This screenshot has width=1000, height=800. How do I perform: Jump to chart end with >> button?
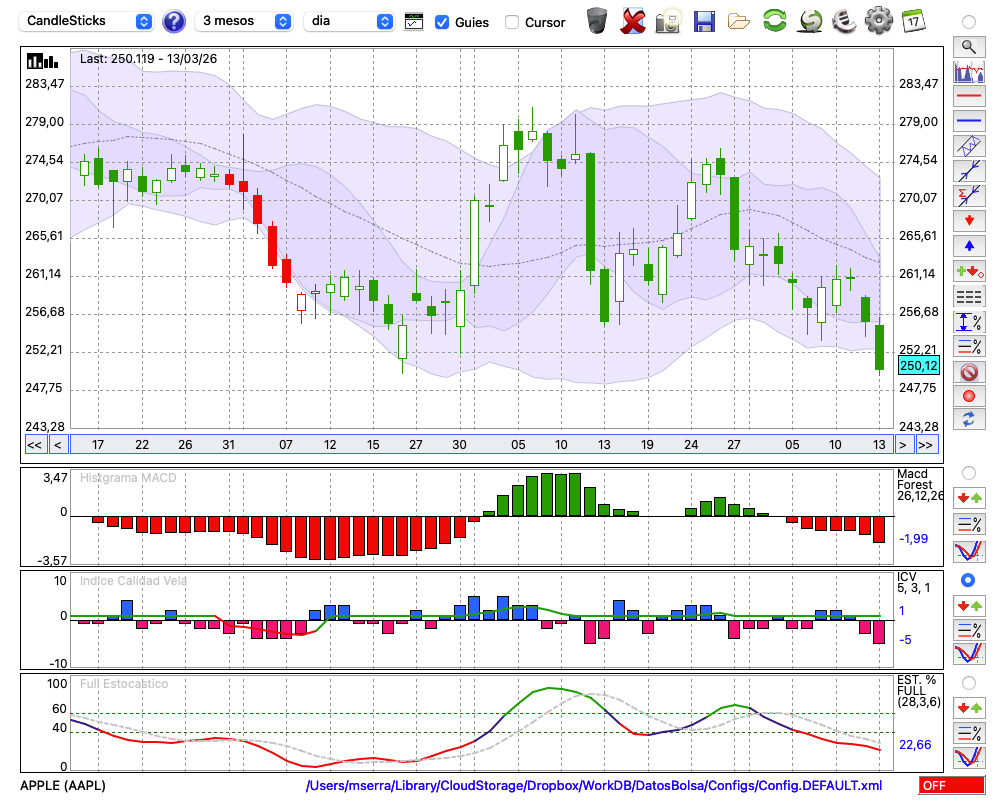point(927,445)
